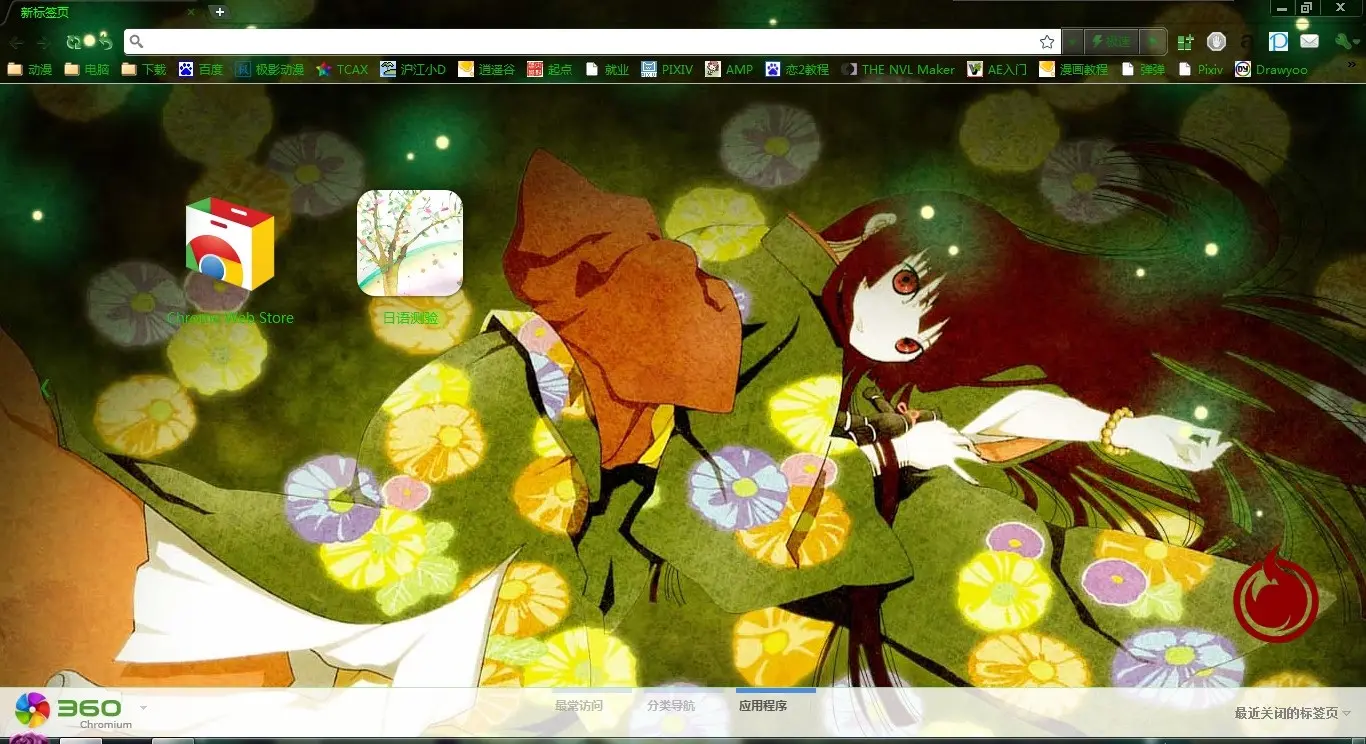Click the 极速 speed mode button
The width and height of the screenshot is (1366, 744).
[1112, 42]
